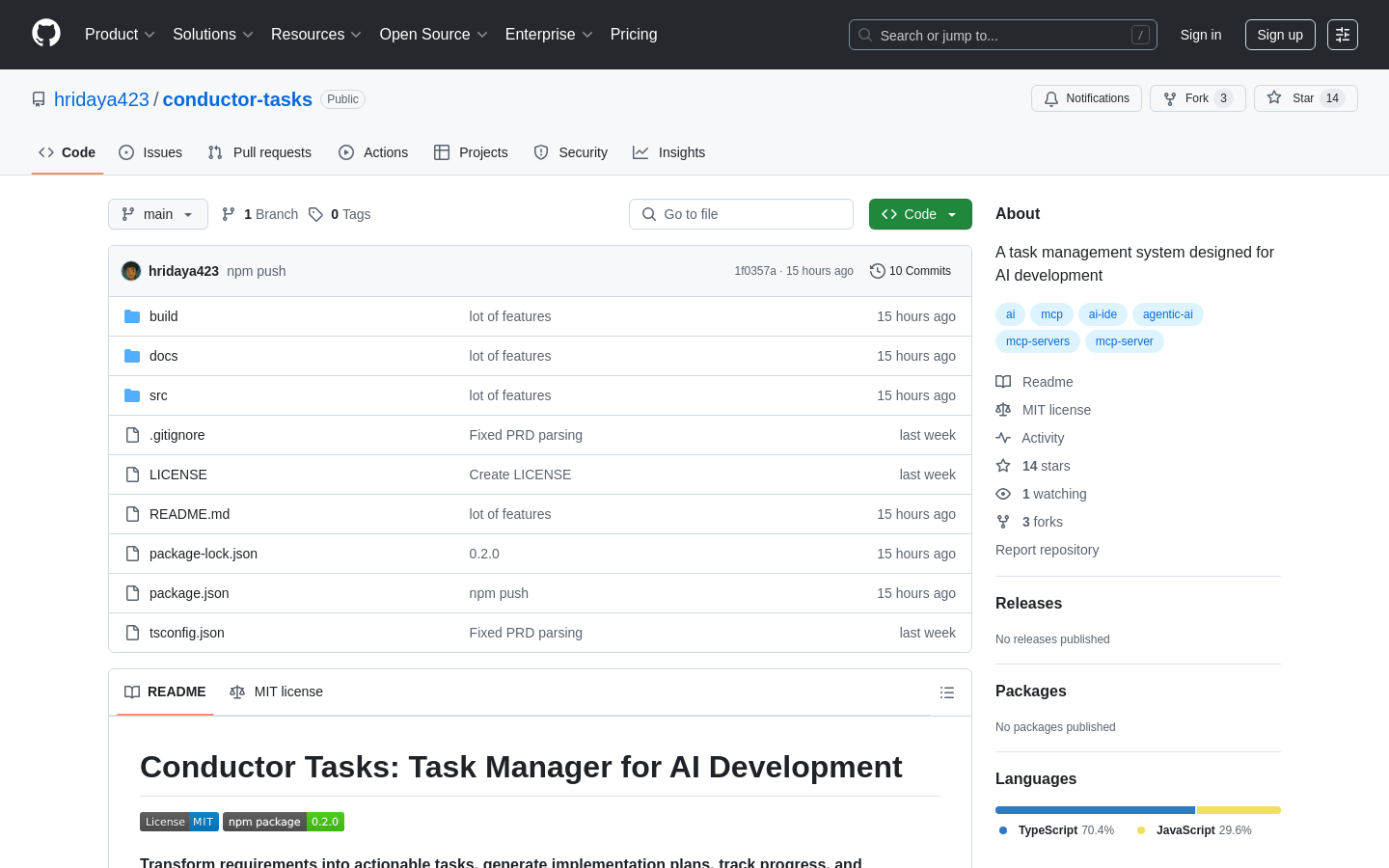Open the green Code dropdown button
Viewport: 1389px width, 868px height.
pyautogui.click(x=920, y=214)
